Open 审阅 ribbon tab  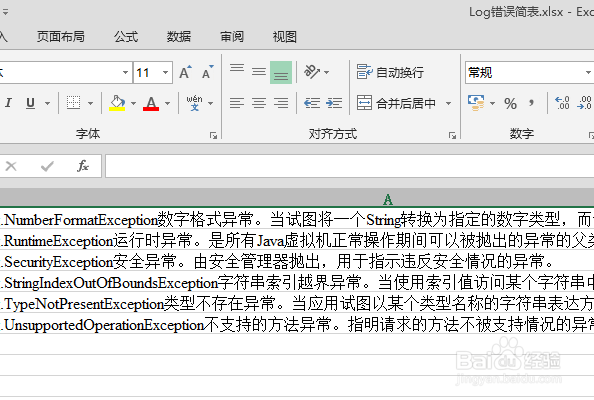pos(232,37)
